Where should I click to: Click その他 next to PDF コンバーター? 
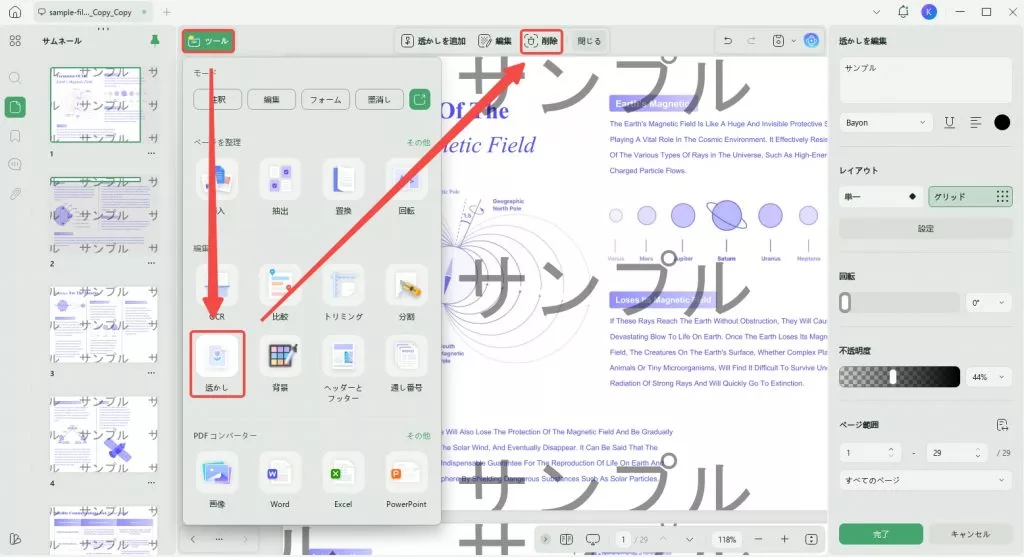click(x=418, y=435)
